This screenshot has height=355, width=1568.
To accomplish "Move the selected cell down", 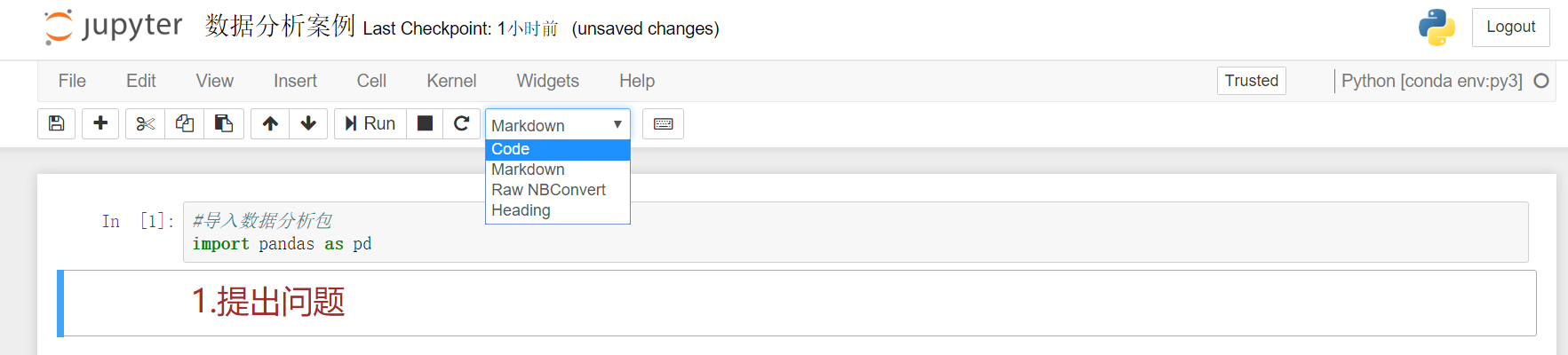I will click(x=308, y=123).
